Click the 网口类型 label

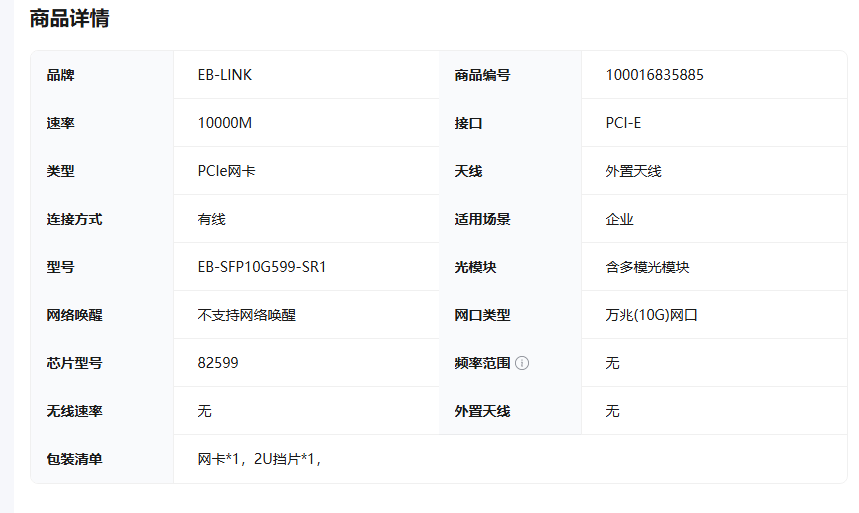[482, 315]
